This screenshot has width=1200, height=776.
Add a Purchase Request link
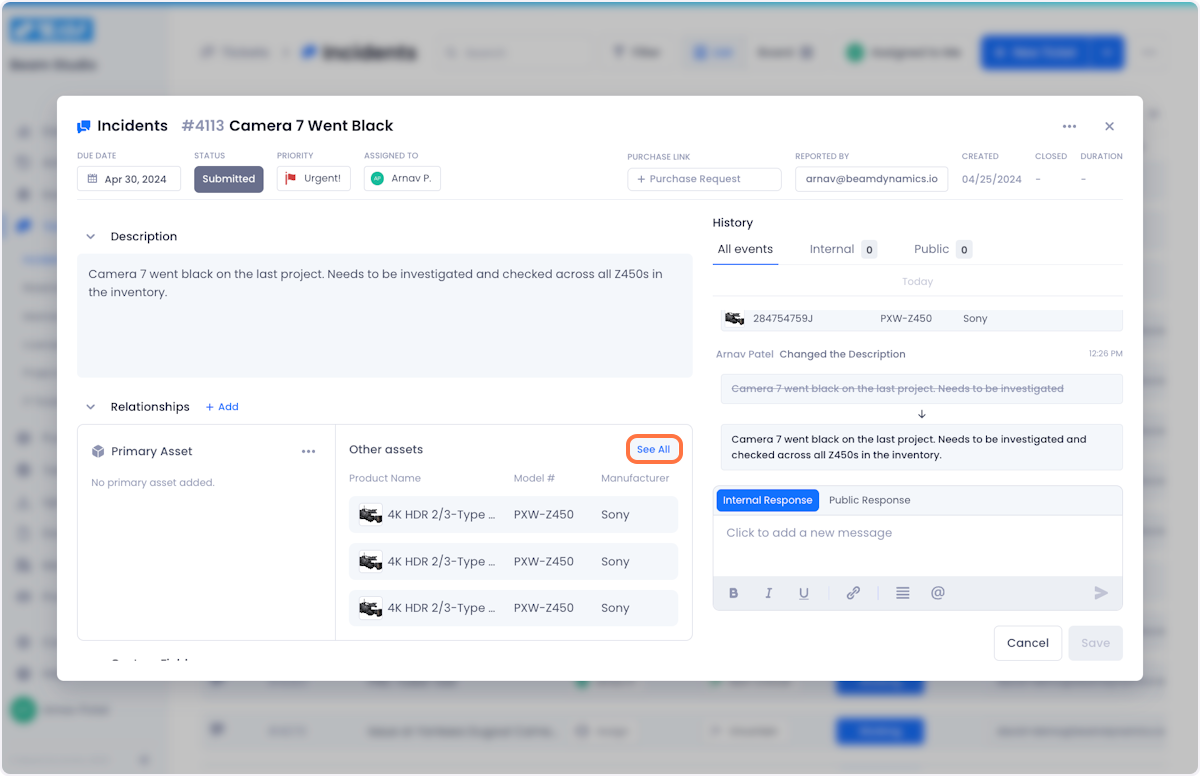coord(705,179)
